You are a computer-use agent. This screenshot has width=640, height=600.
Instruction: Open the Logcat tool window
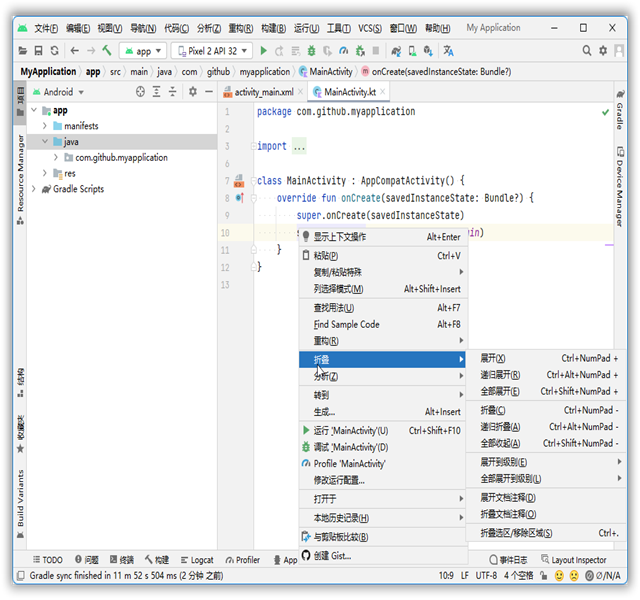click(x=197, y=560)
